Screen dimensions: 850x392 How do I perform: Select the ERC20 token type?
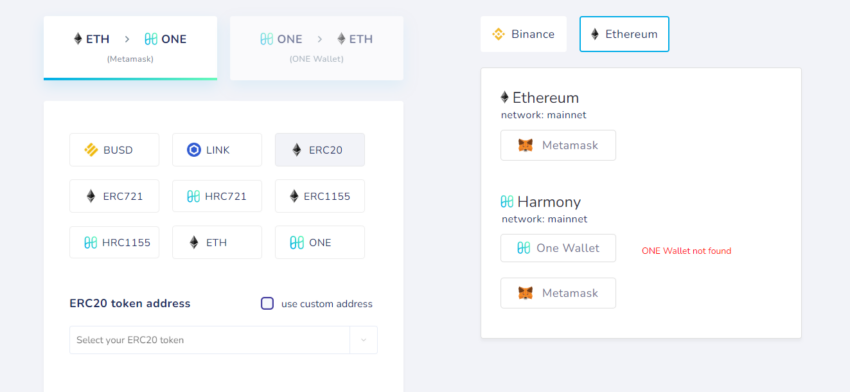[320, 150]
